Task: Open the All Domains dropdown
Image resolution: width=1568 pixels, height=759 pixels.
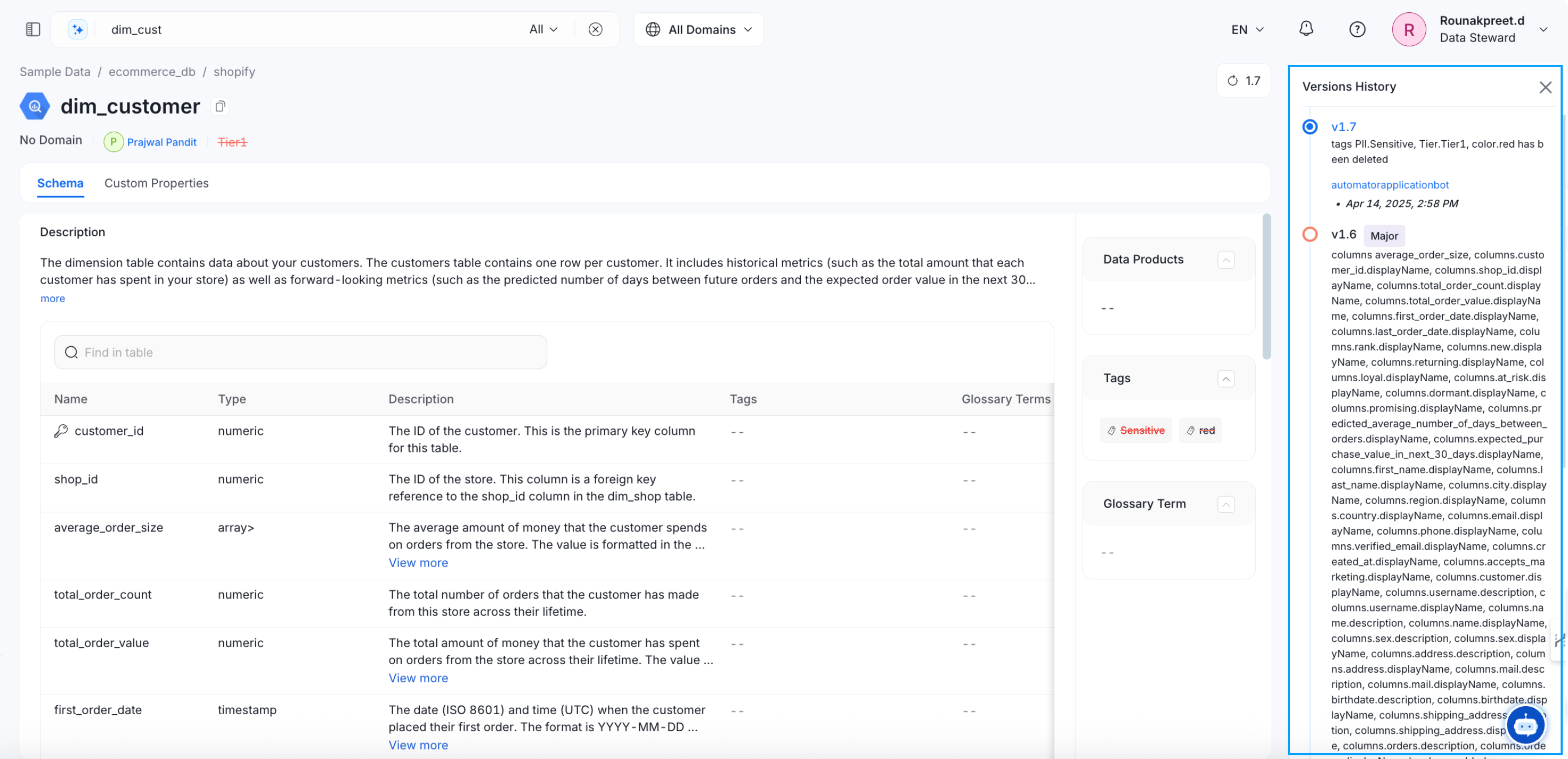Action: [x=698, y=29]
